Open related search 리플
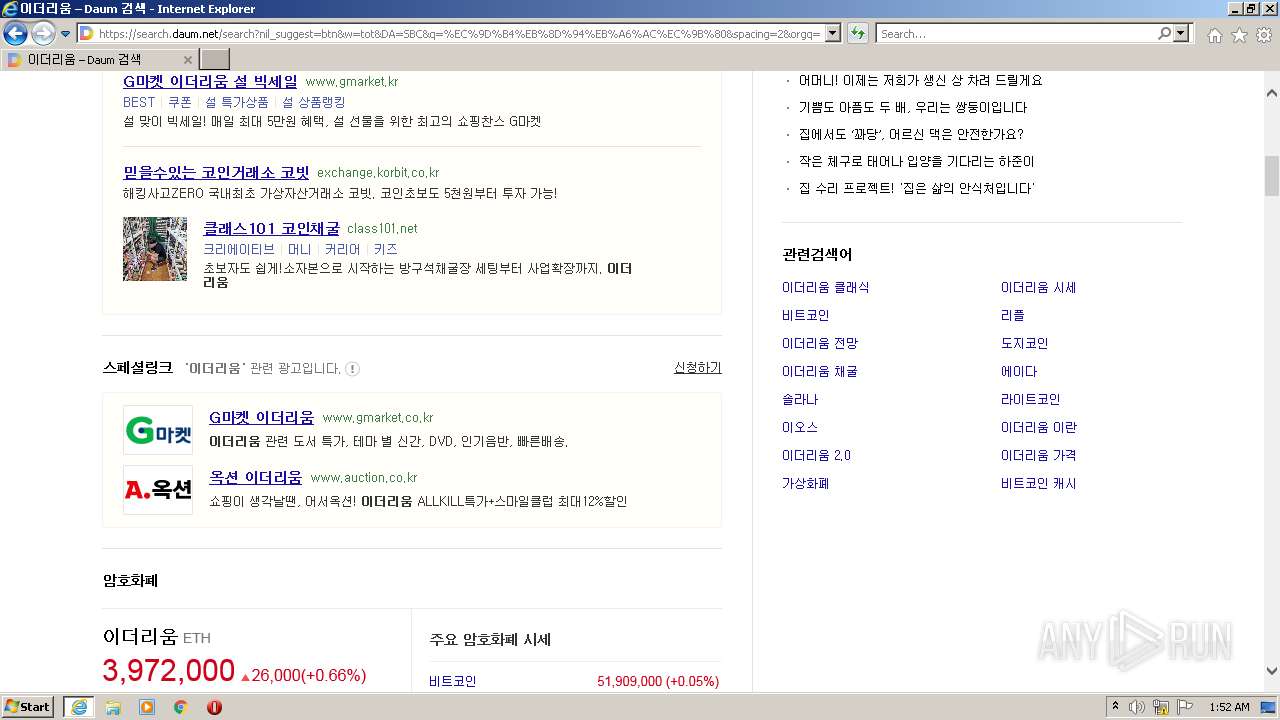This screenshot has height=720, width=1280. click(1013, 315)
